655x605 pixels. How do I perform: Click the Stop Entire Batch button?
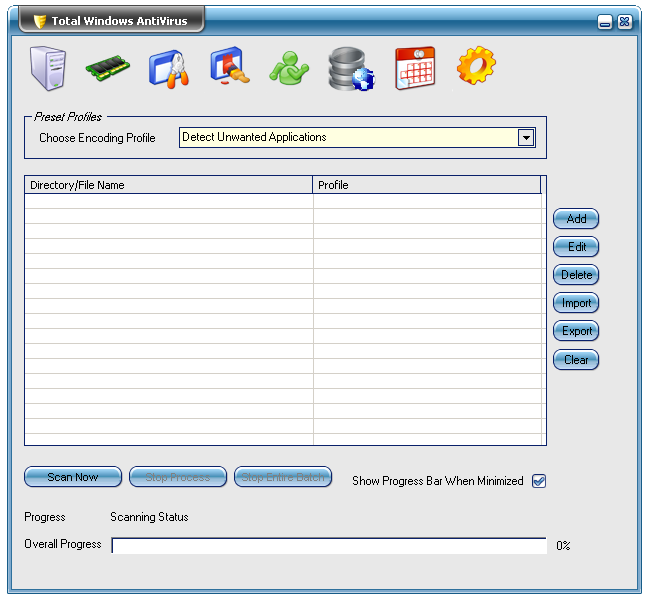[283, 477]
